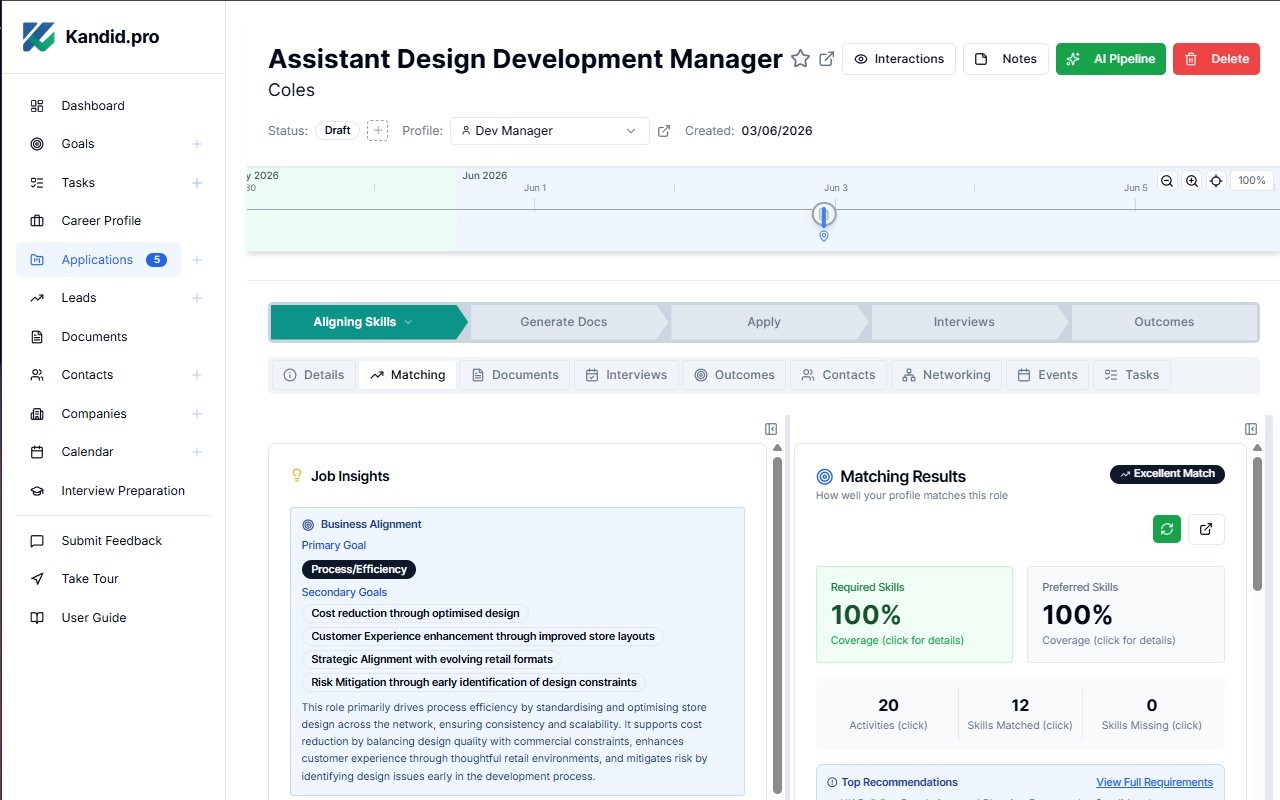Switch to the Tasks tab
This screenshot has height=800, width=1280.
1131,375
